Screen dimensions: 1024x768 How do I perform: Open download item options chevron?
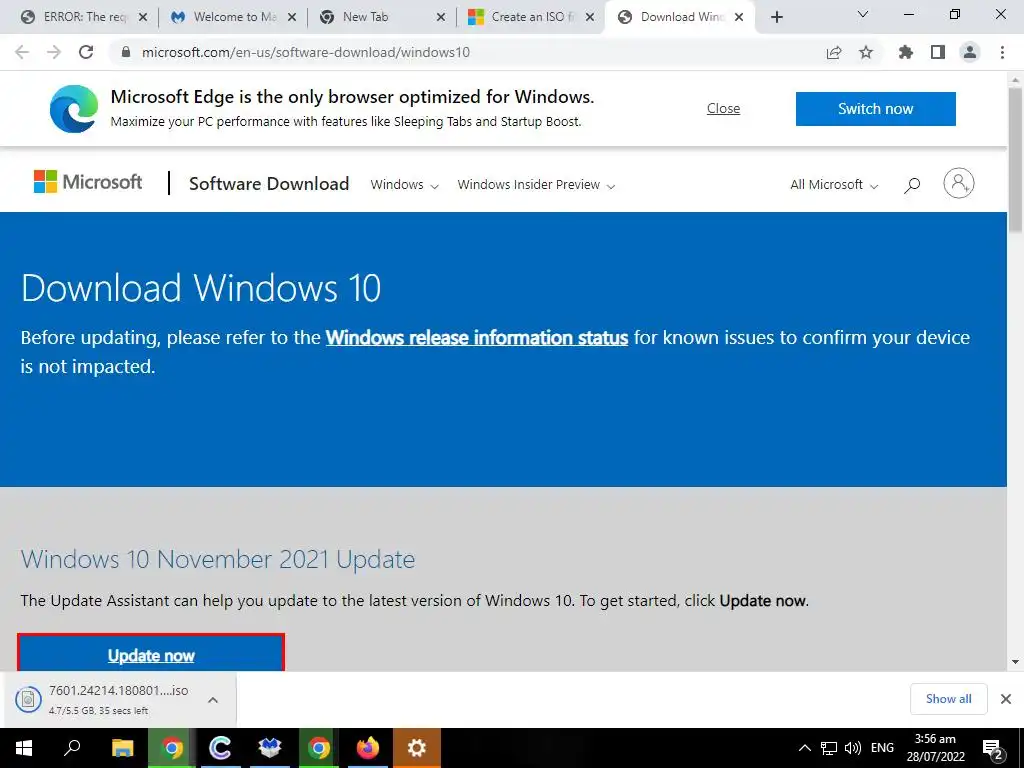click(213, 700)
